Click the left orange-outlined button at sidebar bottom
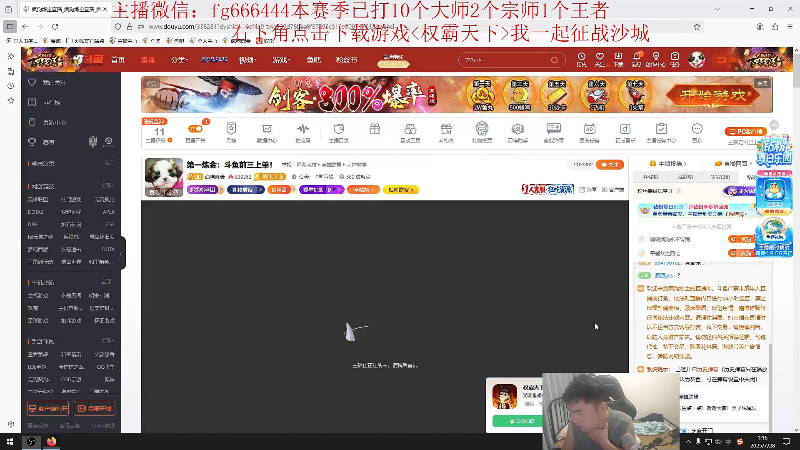Viewport: 800px width, 450px height. point(48,409)
